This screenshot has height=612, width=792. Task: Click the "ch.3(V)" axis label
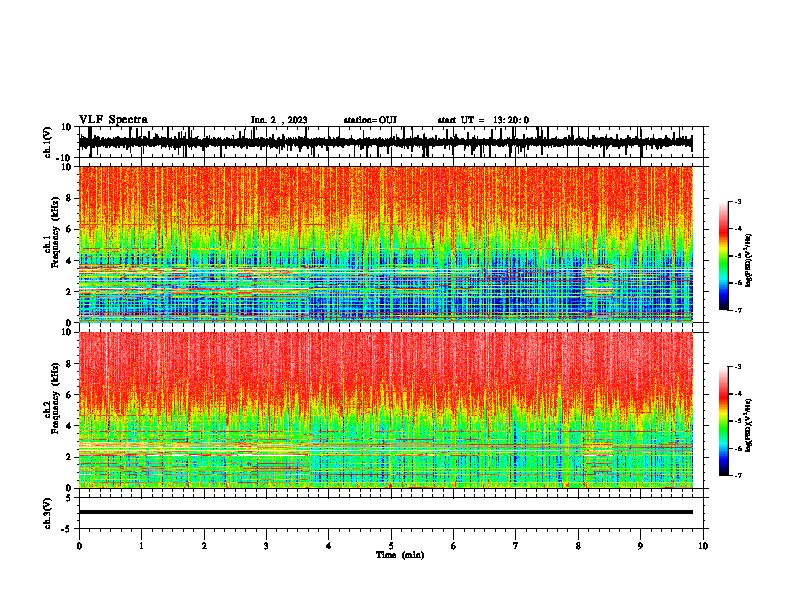[x=48, y=513]
